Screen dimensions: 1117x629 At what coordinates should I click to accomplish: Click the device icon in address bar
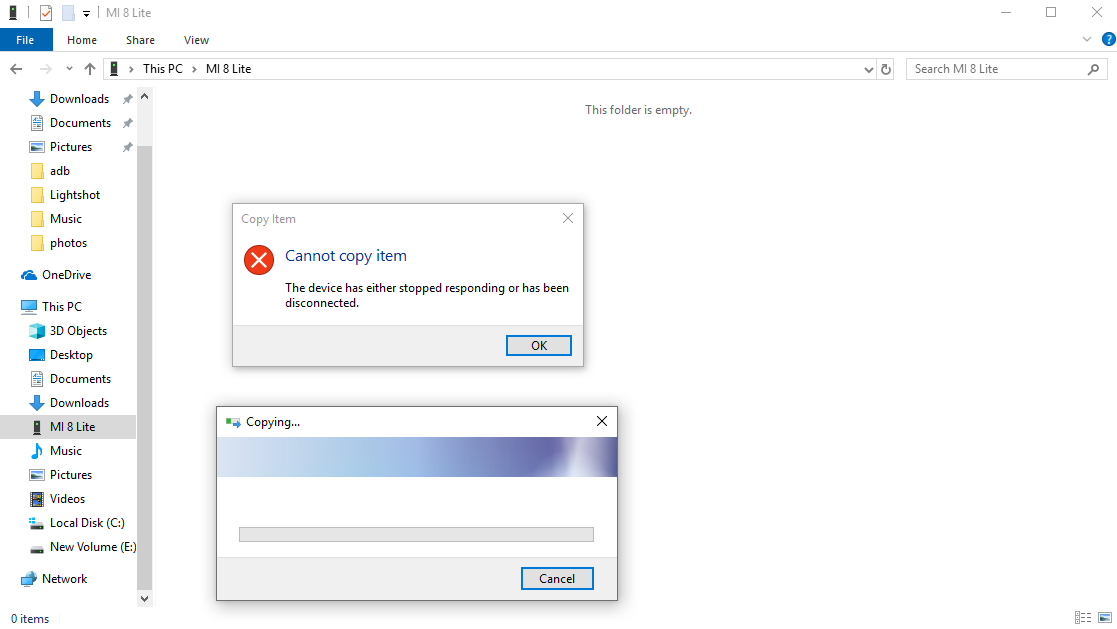[114, 69]
